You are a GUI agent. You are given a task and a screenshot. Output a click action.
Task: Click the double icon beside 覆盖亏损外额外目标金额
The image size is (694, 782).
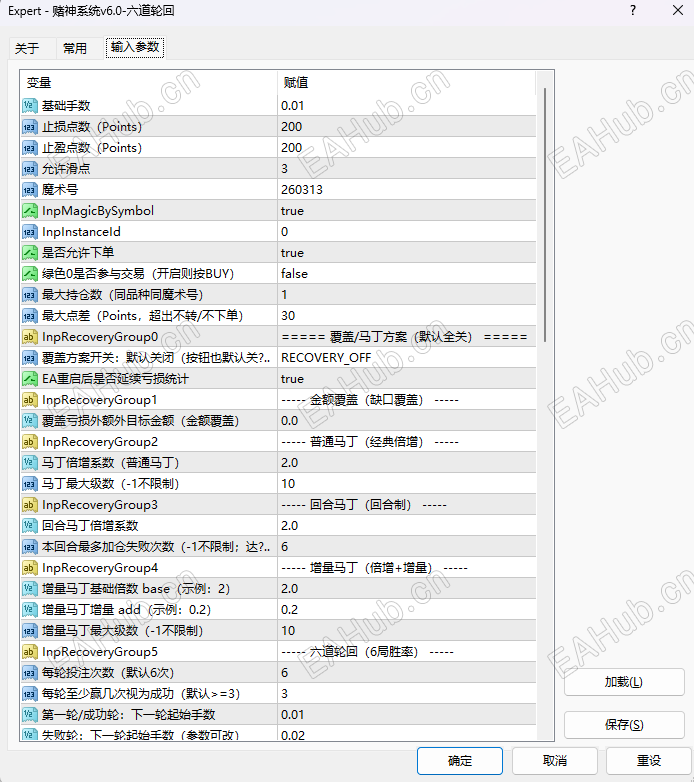pyautogui.click(x=29, y=420)
